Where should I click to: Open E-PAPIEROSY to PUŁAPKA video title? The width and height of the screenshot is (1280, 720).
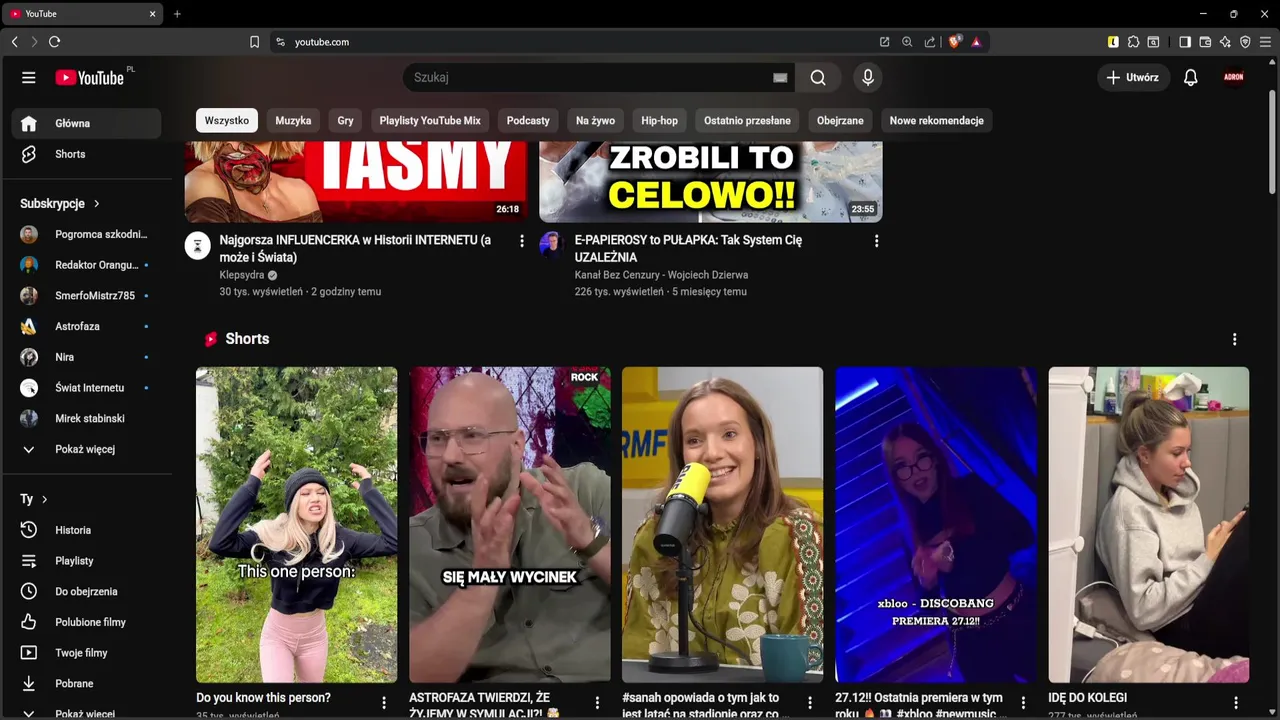coord(688,249)
